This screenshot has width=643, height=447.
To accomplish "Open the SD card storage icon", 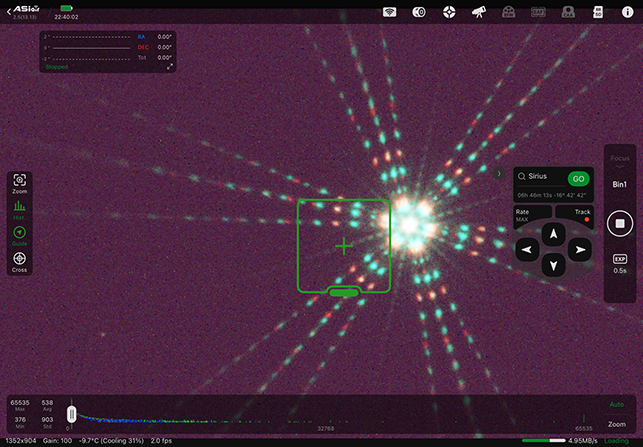I will click(597, 12).
